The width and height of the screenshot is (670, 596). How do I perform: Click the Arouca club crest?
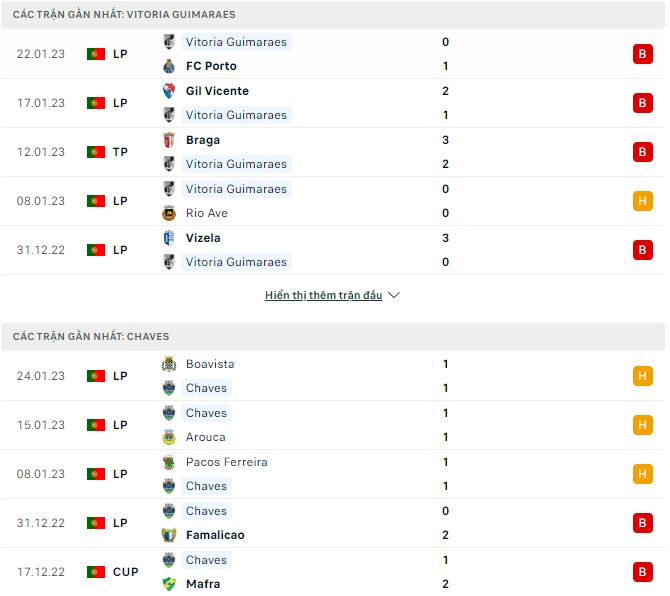tap(169, 437)
